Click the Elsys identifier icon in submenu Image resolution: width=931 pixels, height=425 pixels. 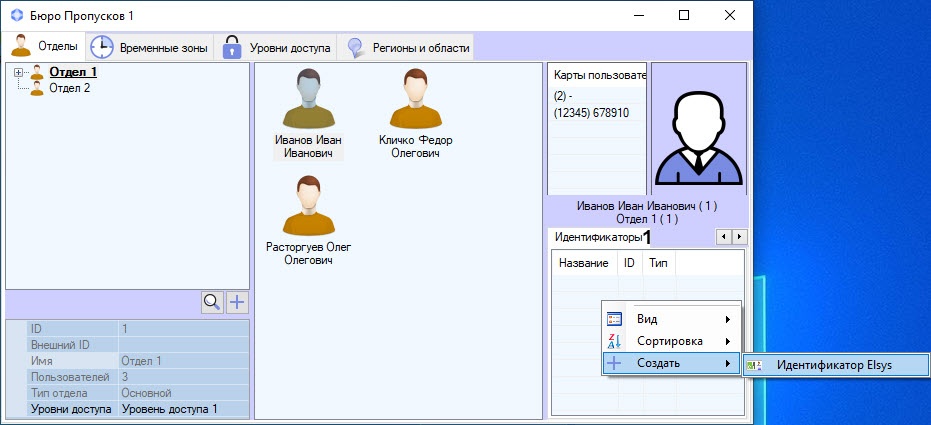[754, 366]
